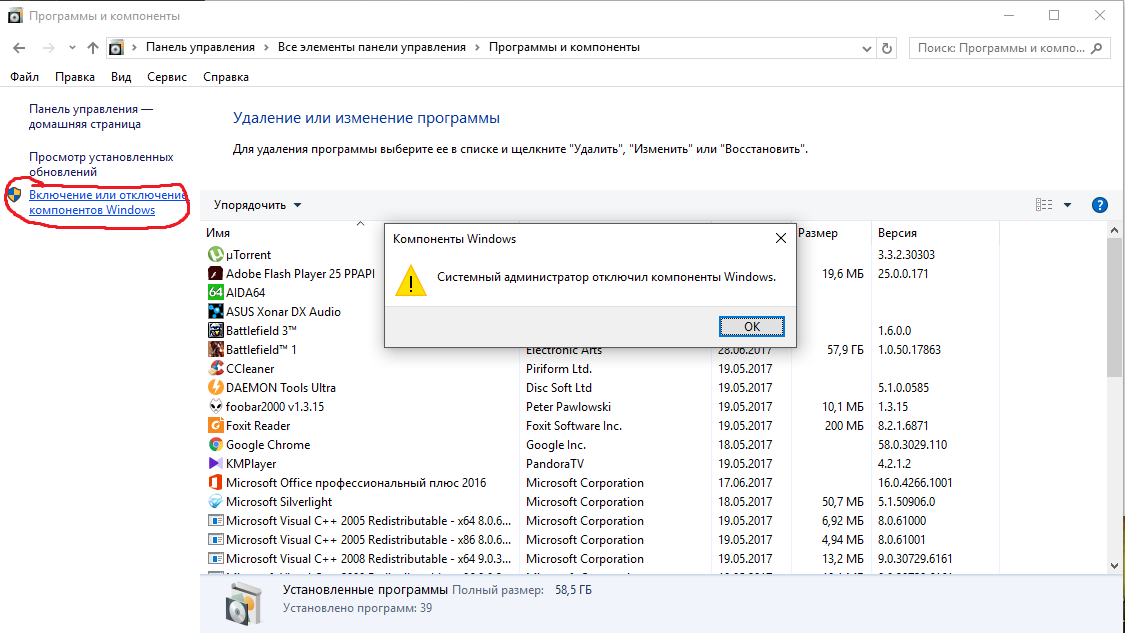Sort list by Размер column header
Viewport: 1125px width, 633px height.
[x=818, y=233]
